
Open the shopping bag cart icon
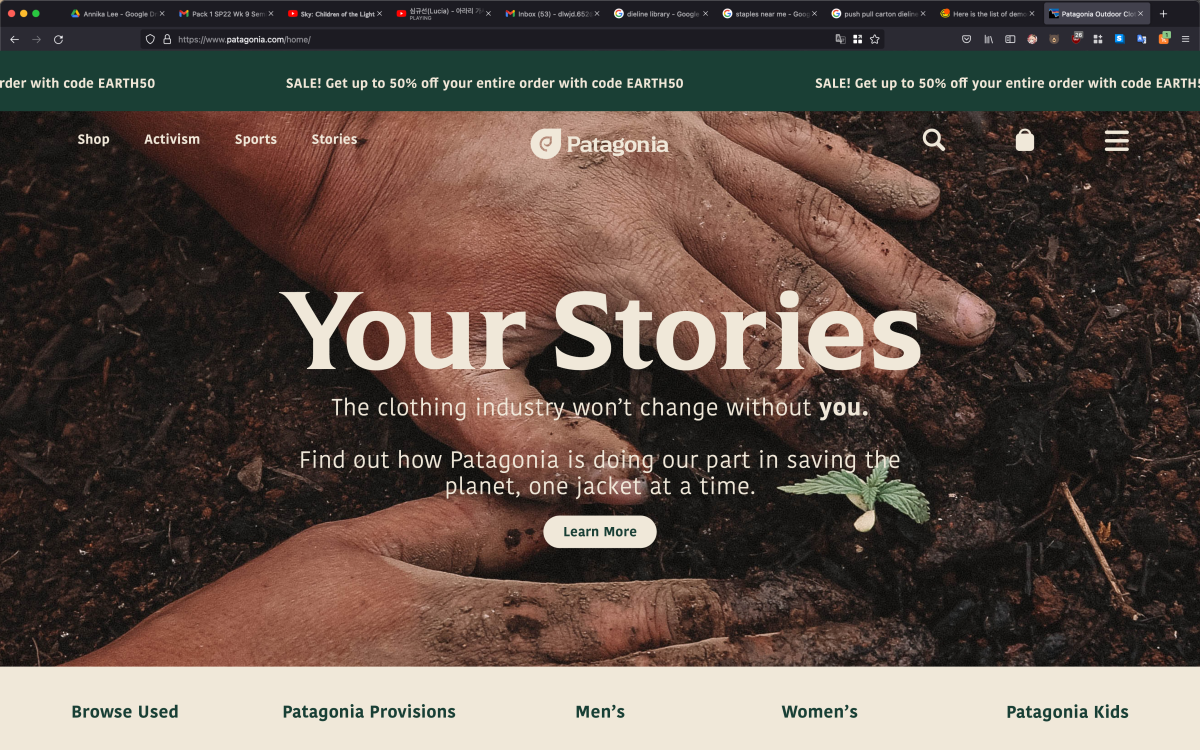click(x=1024, y=140)
